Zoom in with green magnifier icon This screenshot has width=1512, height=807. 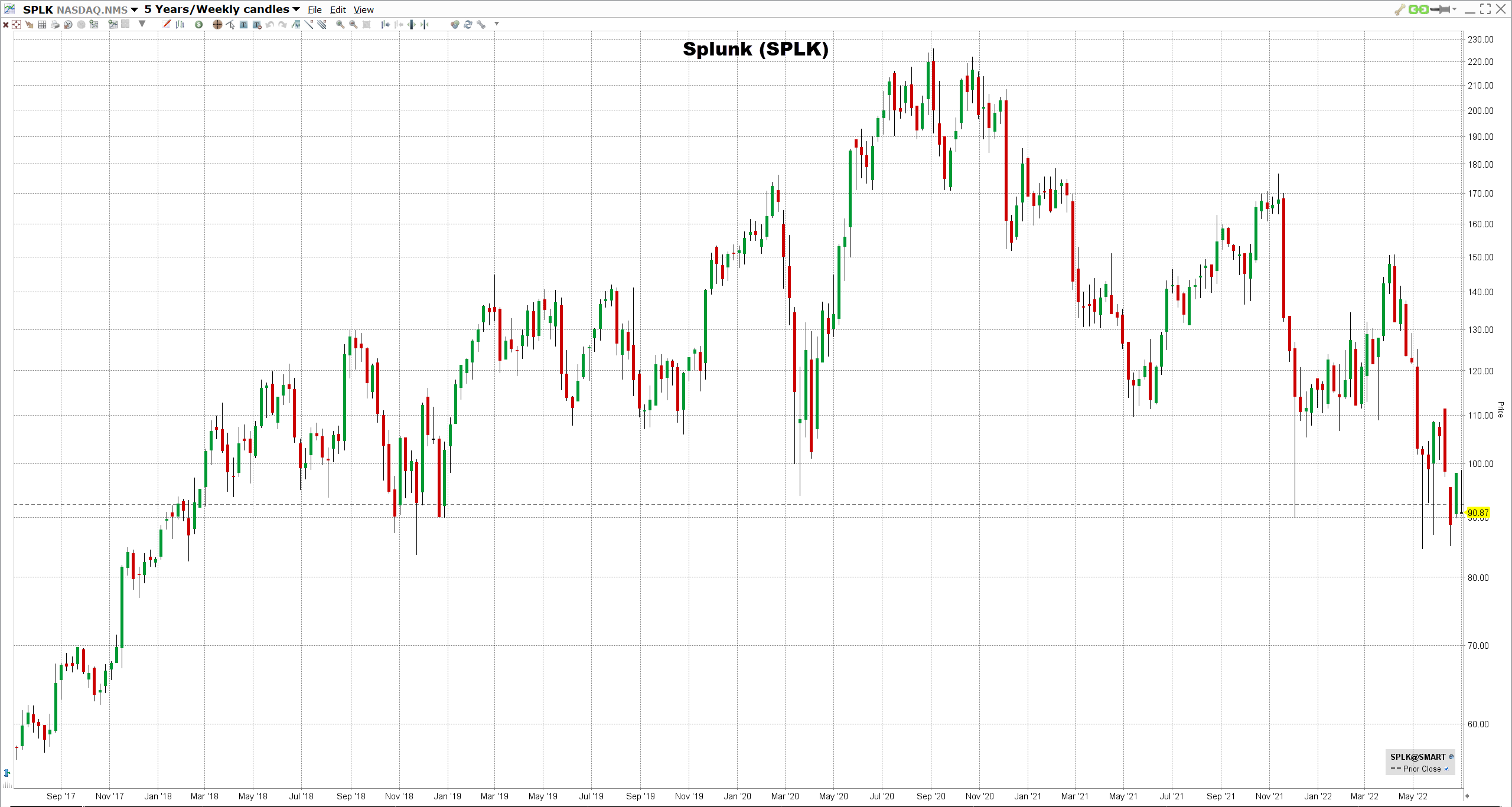point(340,24)
